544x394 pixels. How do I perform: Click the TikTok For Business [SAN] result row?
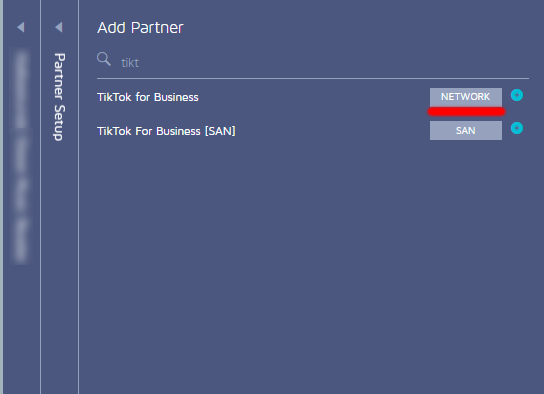[x=313, y=131]
